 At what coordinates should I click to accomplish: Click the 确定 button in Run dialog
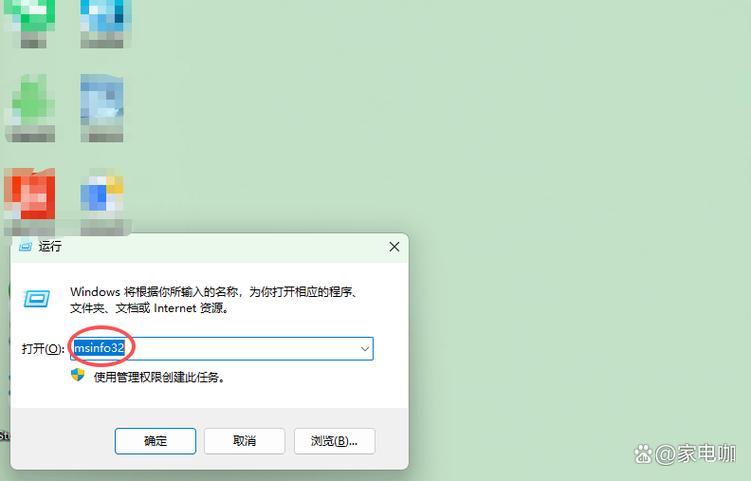click(x=155, y=441)
